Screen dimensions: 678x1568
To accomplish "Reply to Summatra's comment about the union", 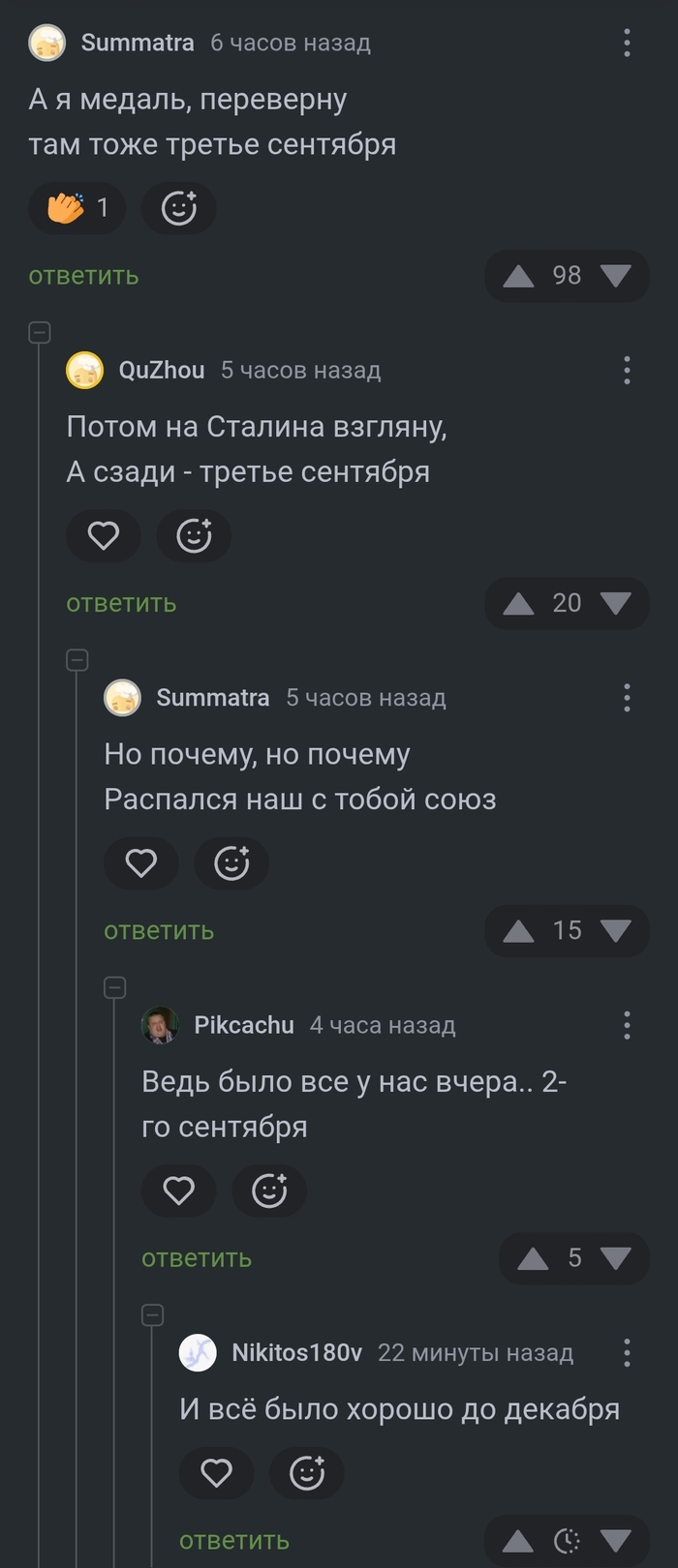I will point(159,930).
